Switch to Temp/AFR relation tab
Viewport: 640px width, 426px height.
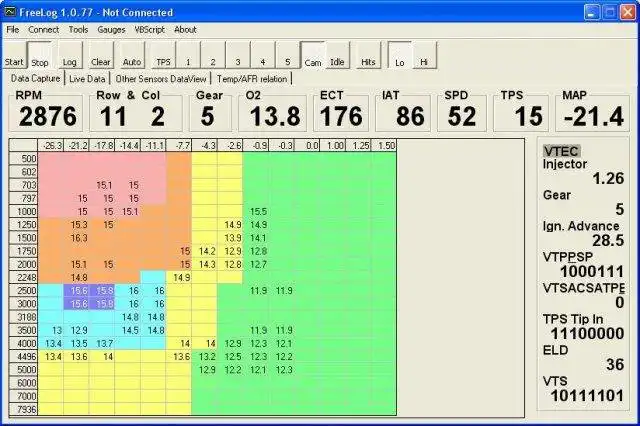point(252,79)
